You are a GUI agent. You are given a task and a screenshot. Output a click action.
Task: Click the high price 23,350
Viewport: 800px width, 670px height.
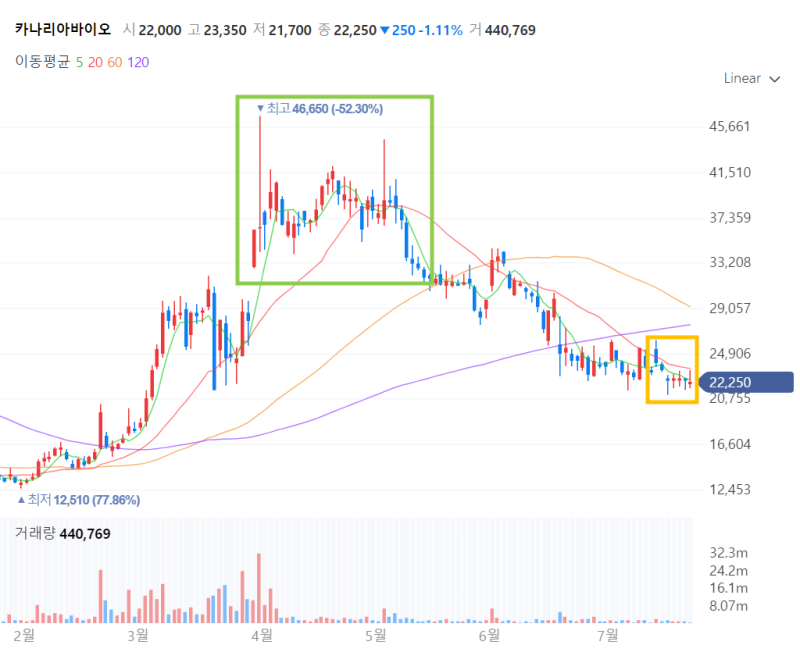pyautogui.click(x=225, y=31)
